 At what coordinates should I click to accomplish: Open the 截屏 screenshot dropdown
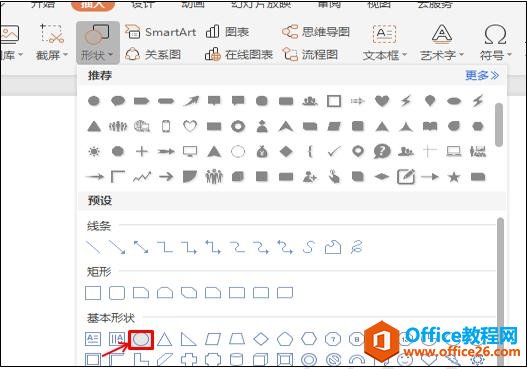[x=52, y=43]
